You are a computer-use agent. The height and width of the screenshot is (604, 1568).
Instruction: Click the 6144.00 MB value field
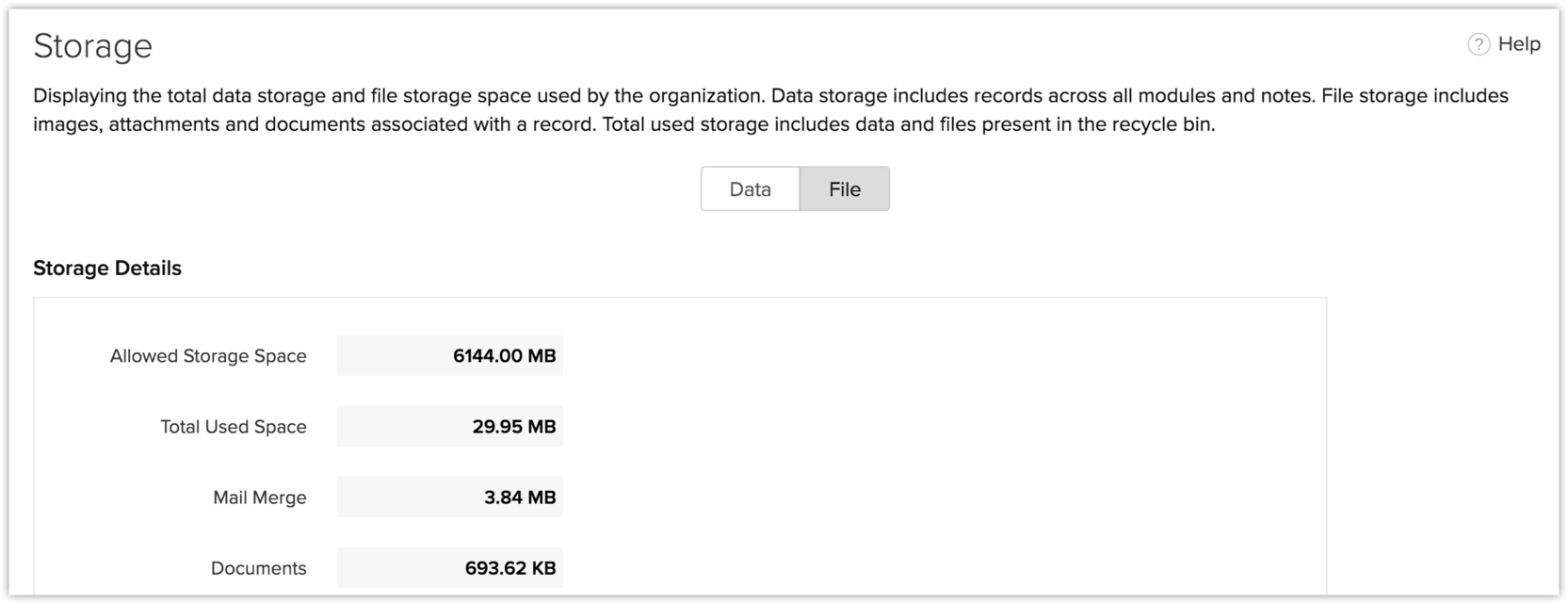tap(450, 356)
